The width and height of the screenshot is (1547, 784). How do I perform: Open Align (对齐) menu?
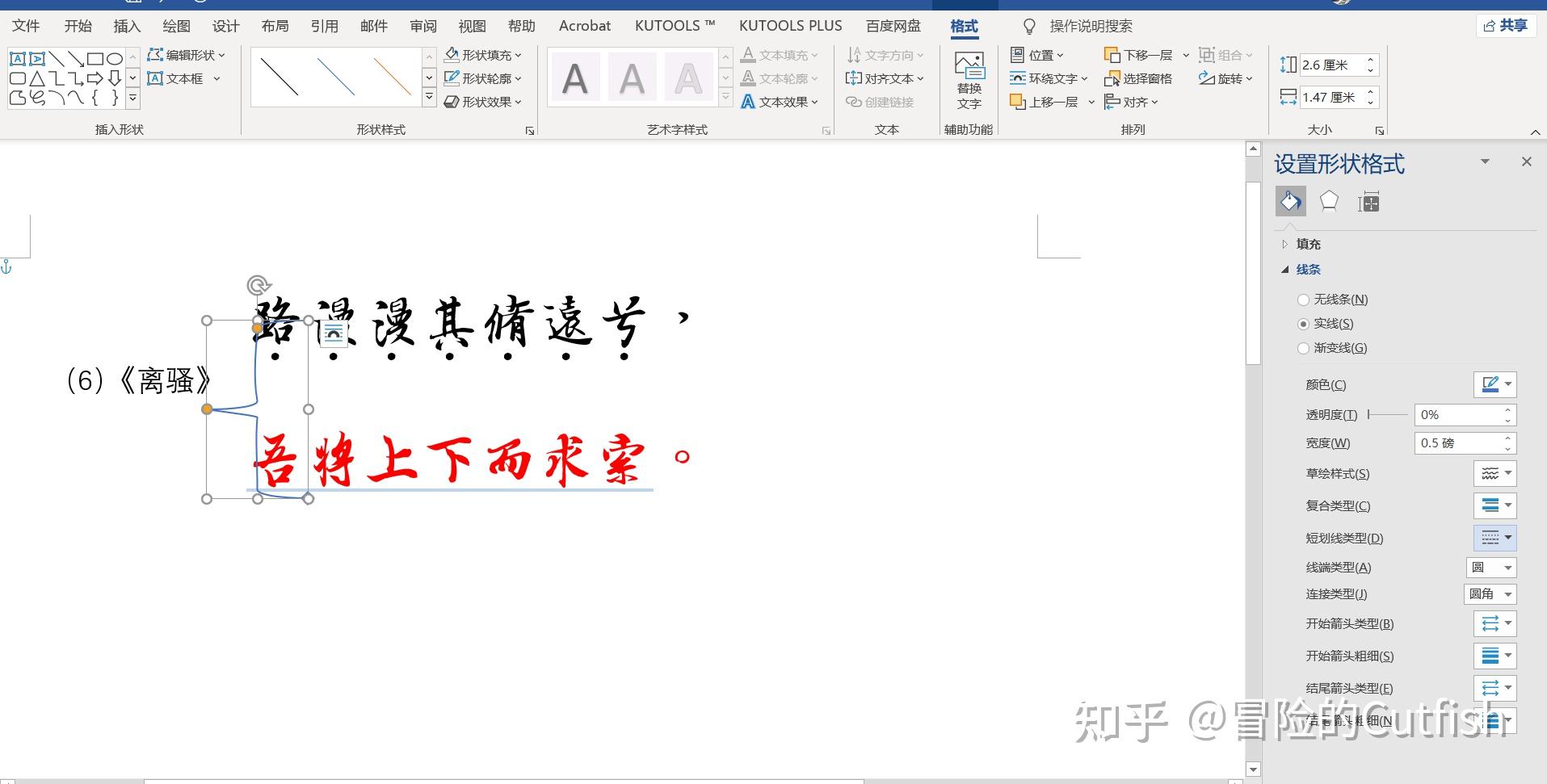coord(1131,102)
